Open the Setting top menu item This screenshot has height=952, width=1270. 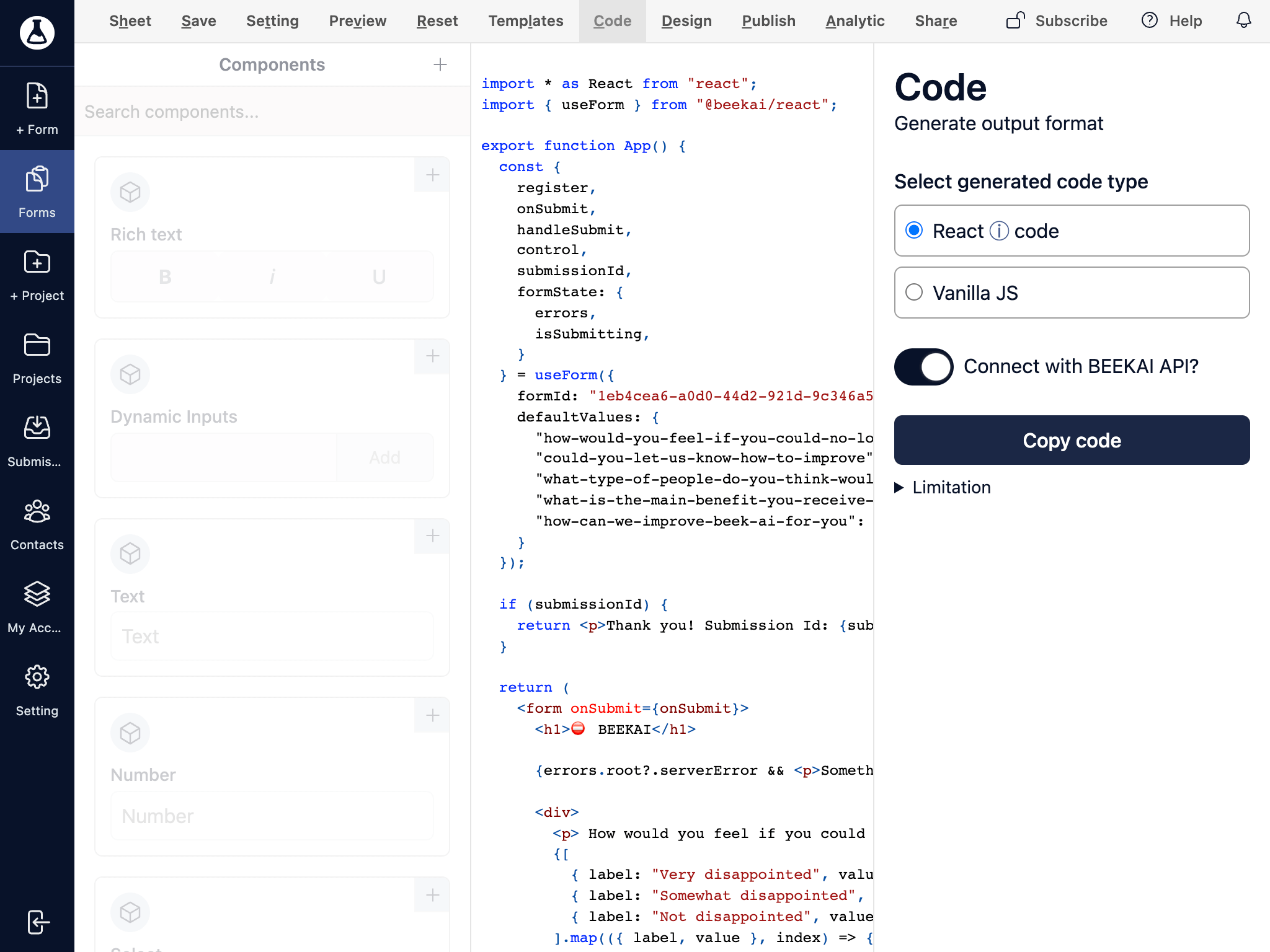click(x=272, y=21)
